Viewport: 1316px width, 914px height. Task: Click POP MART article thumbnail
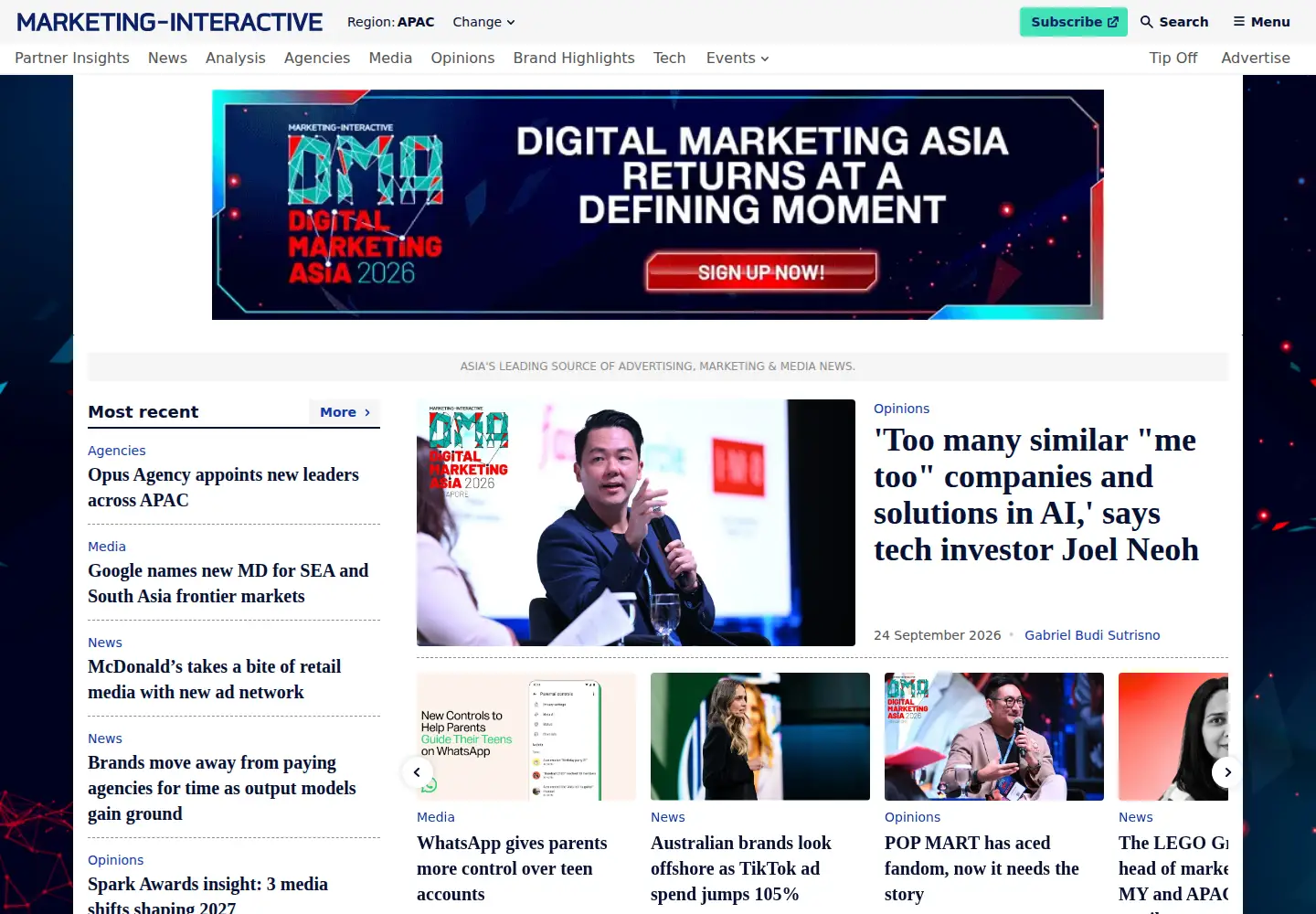(x=994, y=737)
